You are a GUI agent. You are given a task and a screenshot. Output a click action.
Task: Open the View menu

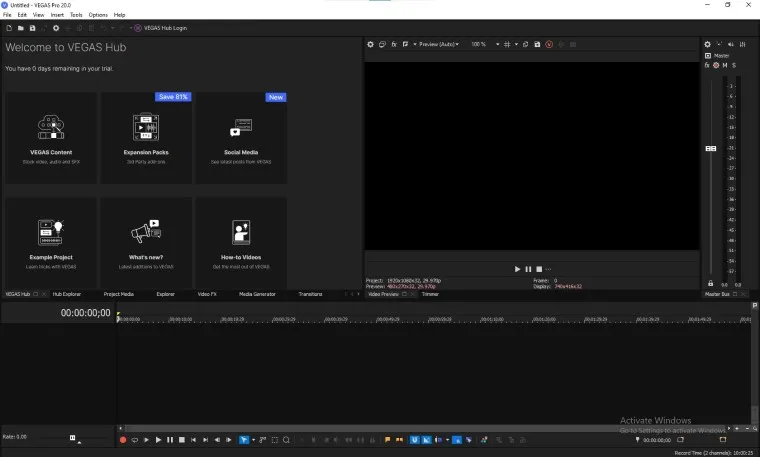(x=38, y=15)
